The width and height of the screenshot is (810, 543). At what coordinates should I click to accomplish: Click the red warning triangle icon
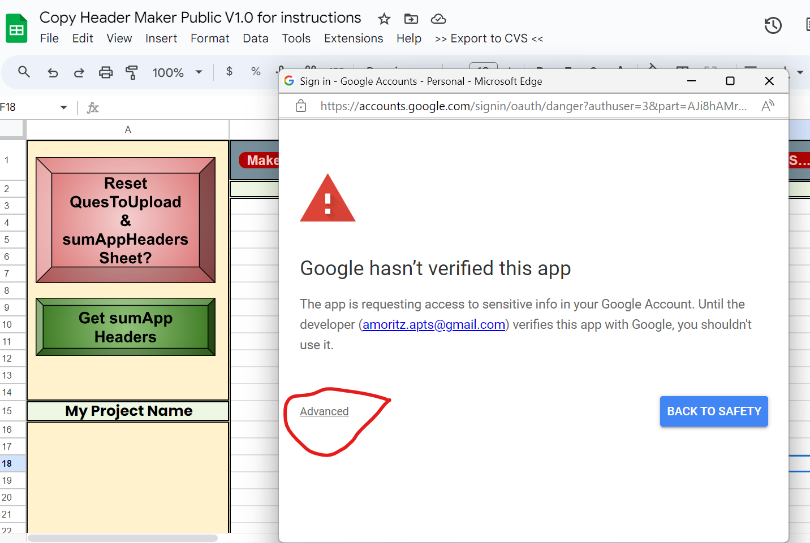(328, 198)
